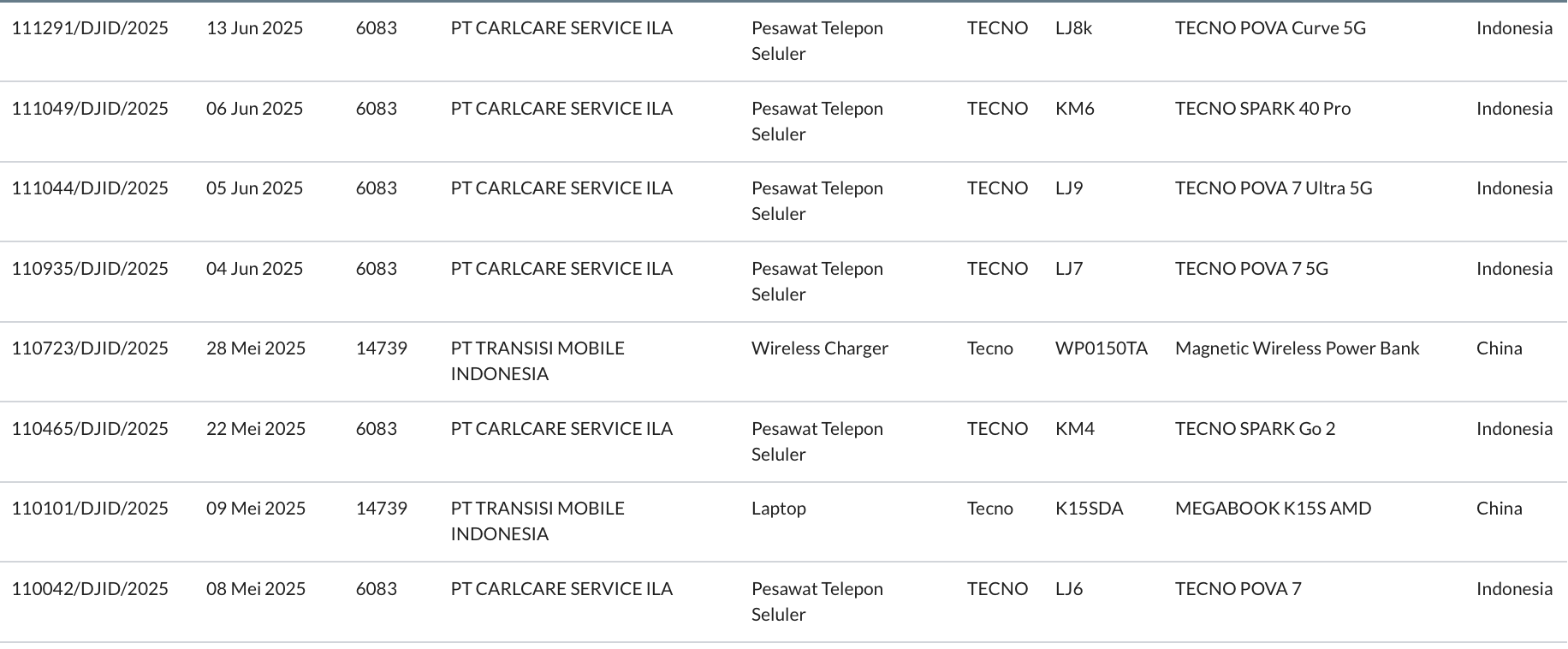Viewport: 1568px width, 649px height.
Task: Click Magnetic Wireless Power Bank entry
Action: 1297,348
